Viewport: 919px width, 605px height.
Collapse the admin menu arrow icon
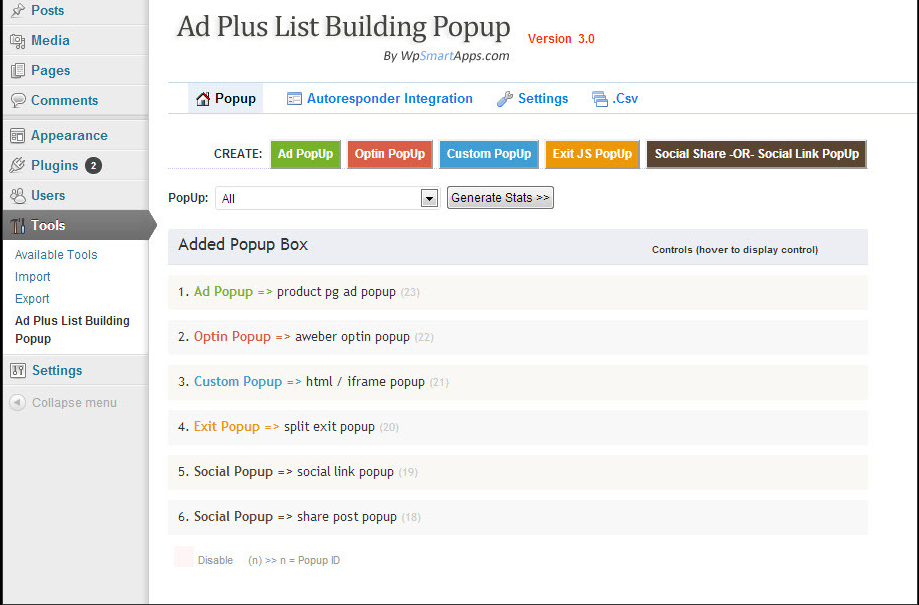[18, 403]
